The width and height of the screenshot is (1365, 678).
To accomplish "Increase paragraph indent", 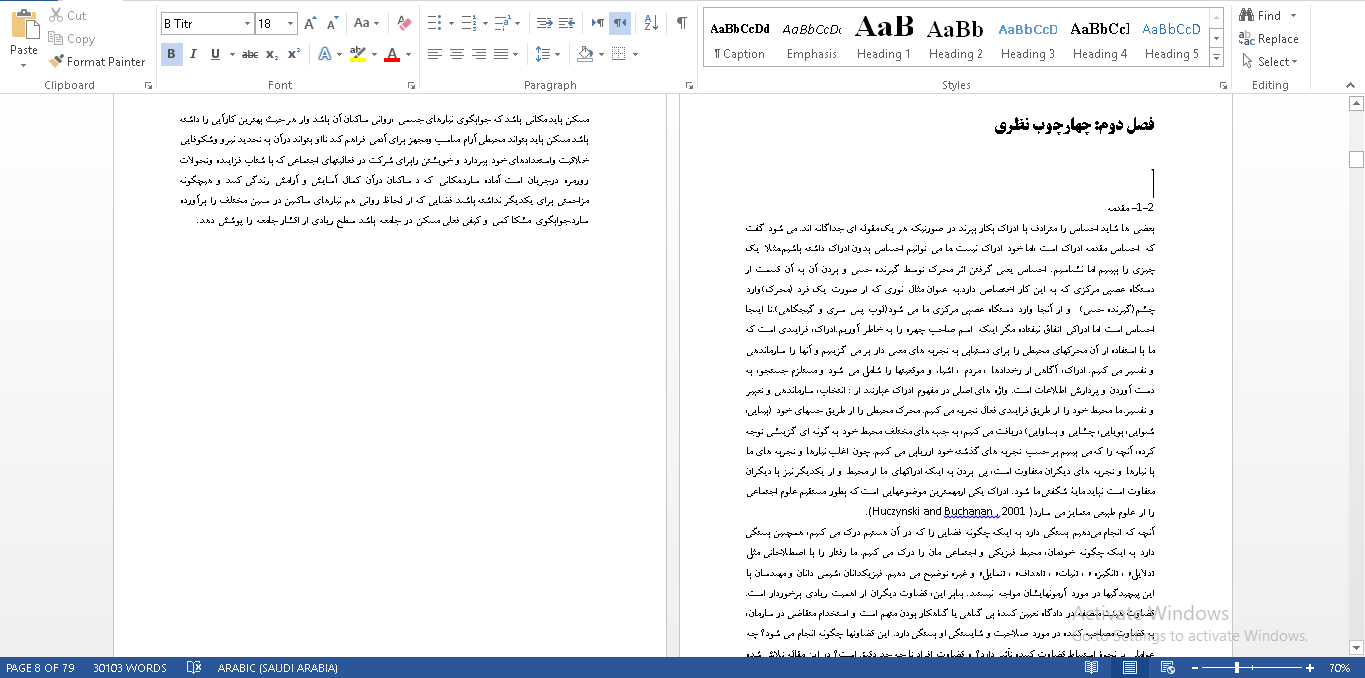I will point(567,23).
